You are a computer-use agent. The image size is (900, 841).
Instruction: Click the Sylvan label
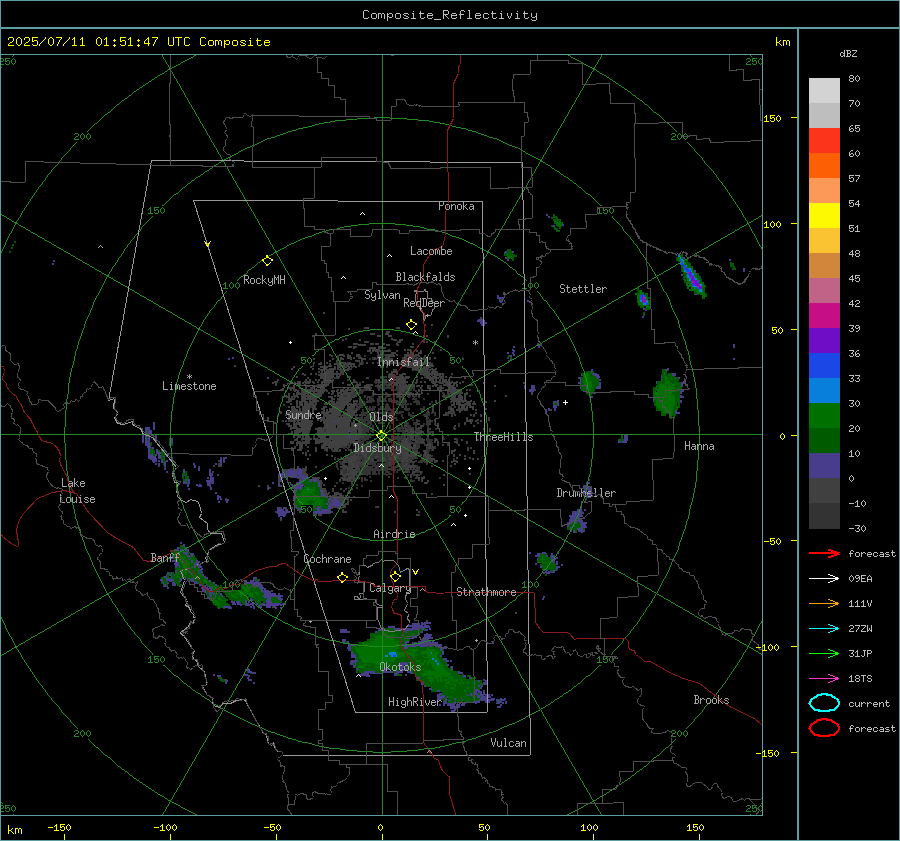[x=382, y=295]
